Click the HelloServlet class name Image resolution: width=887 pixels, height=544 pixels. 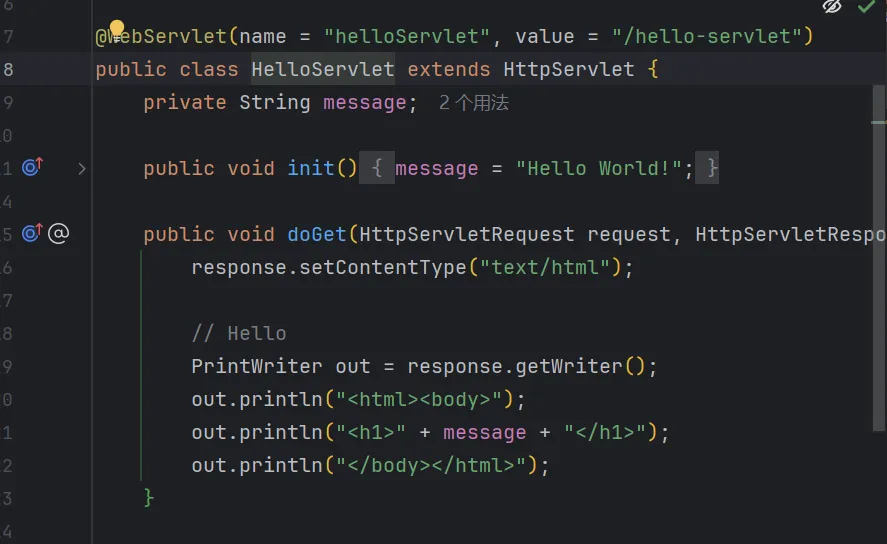(323, 69)
